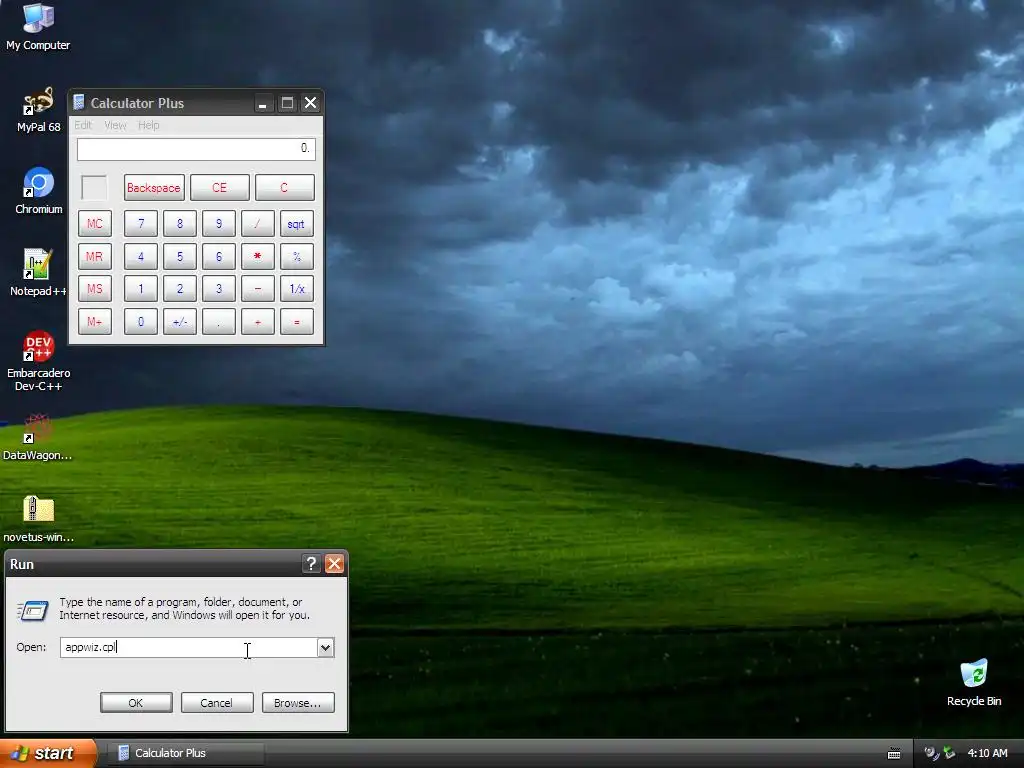The image size is (1024, 768).
Task: Select the novetus-win zip folder icon
Action: click(39, 519)
